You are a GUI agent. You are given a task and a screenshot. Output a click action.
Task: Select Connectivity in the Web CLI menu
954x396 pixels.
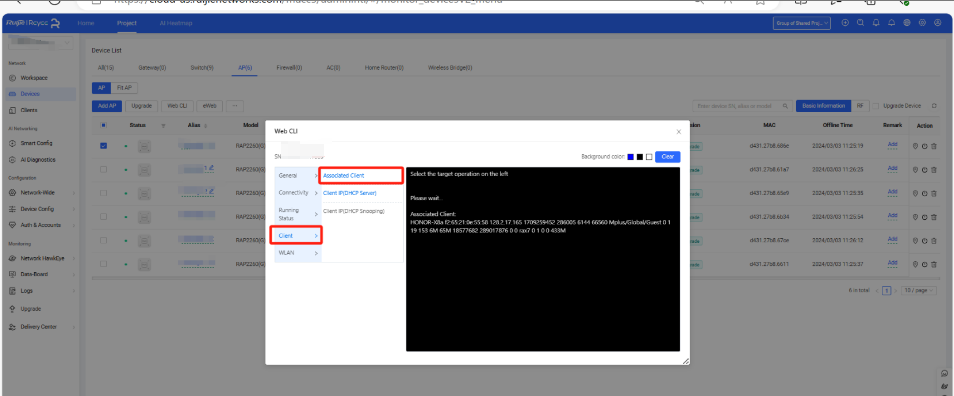pos(298,192)
